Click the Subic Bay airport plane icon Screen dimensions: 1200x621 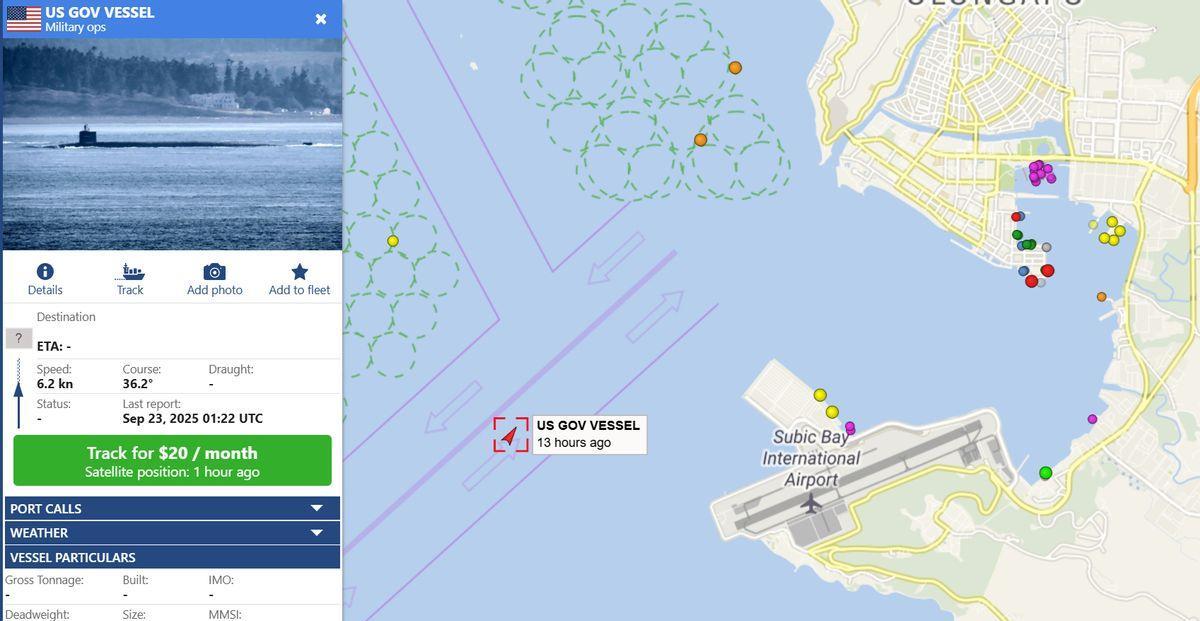tap(811, 502)
